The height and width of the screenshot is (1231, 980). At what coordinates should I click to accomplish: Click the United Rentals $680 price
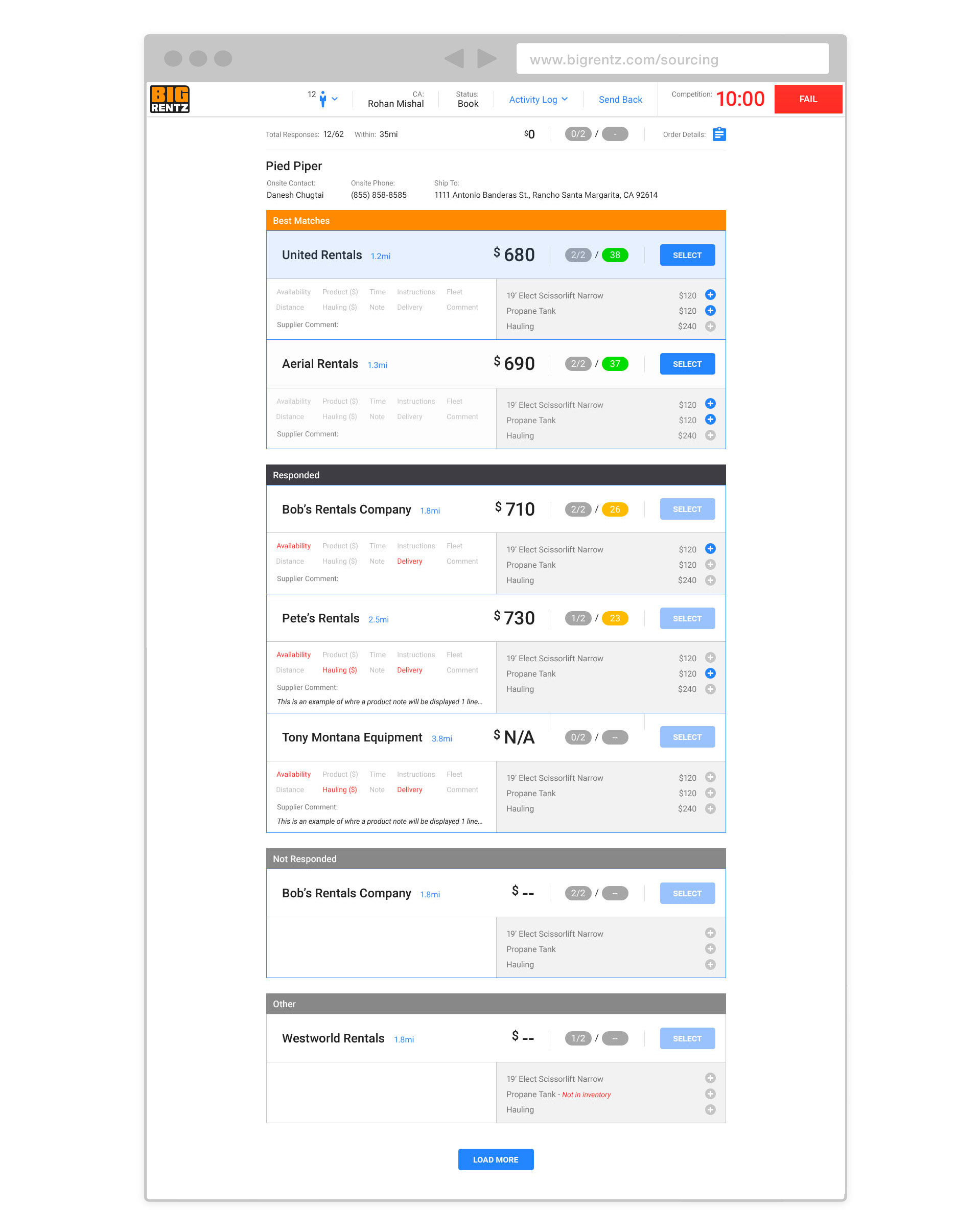click(514, 254)
